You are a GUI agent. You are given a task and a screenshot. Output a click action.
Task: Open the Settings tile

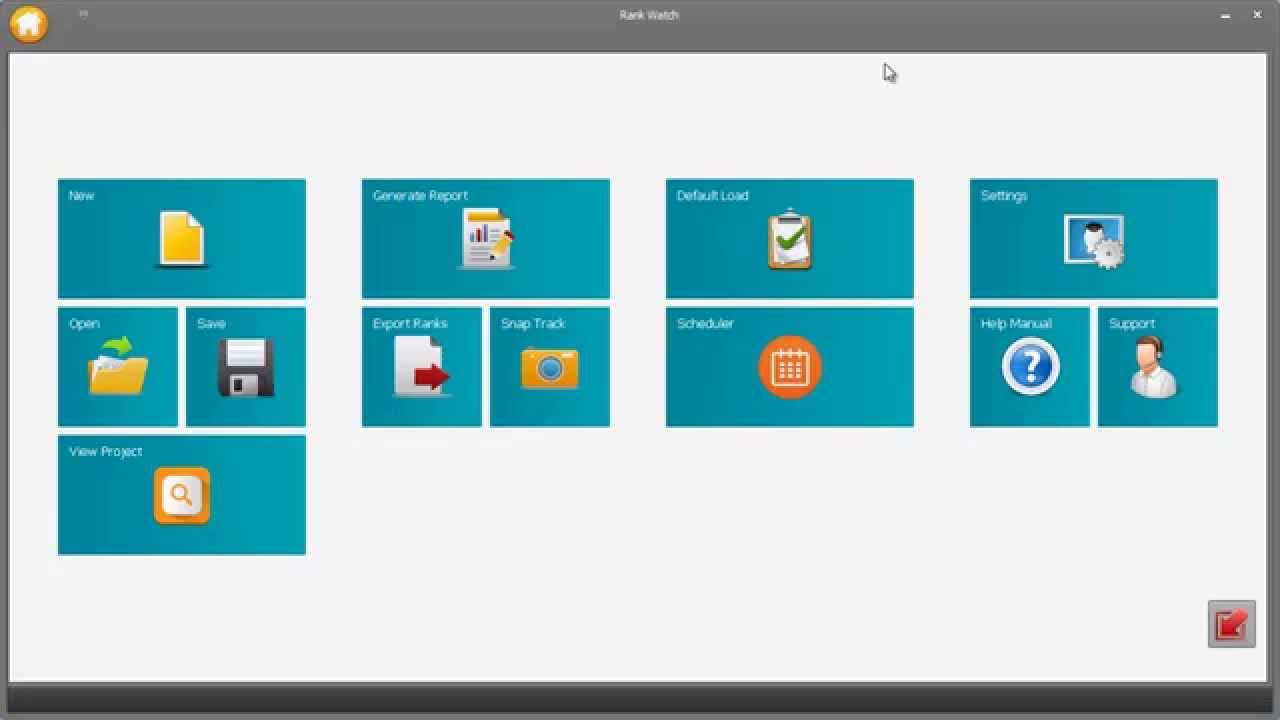pyautogui.click(x=1094, y=239)
